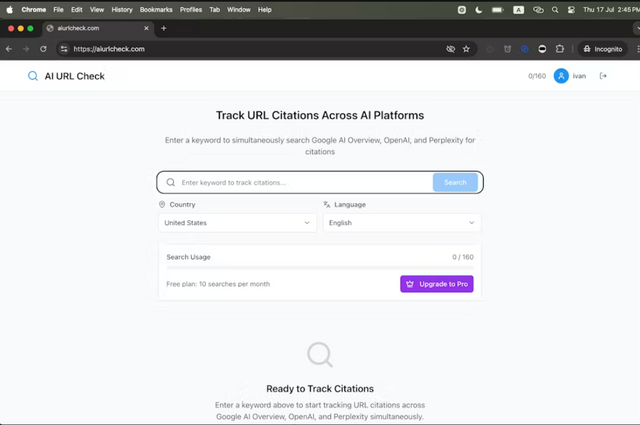Viewport: 640px width, 425px height.
Task: Click the date and time in menu bar
Action: pyautogui.click(x=611, y=9)
